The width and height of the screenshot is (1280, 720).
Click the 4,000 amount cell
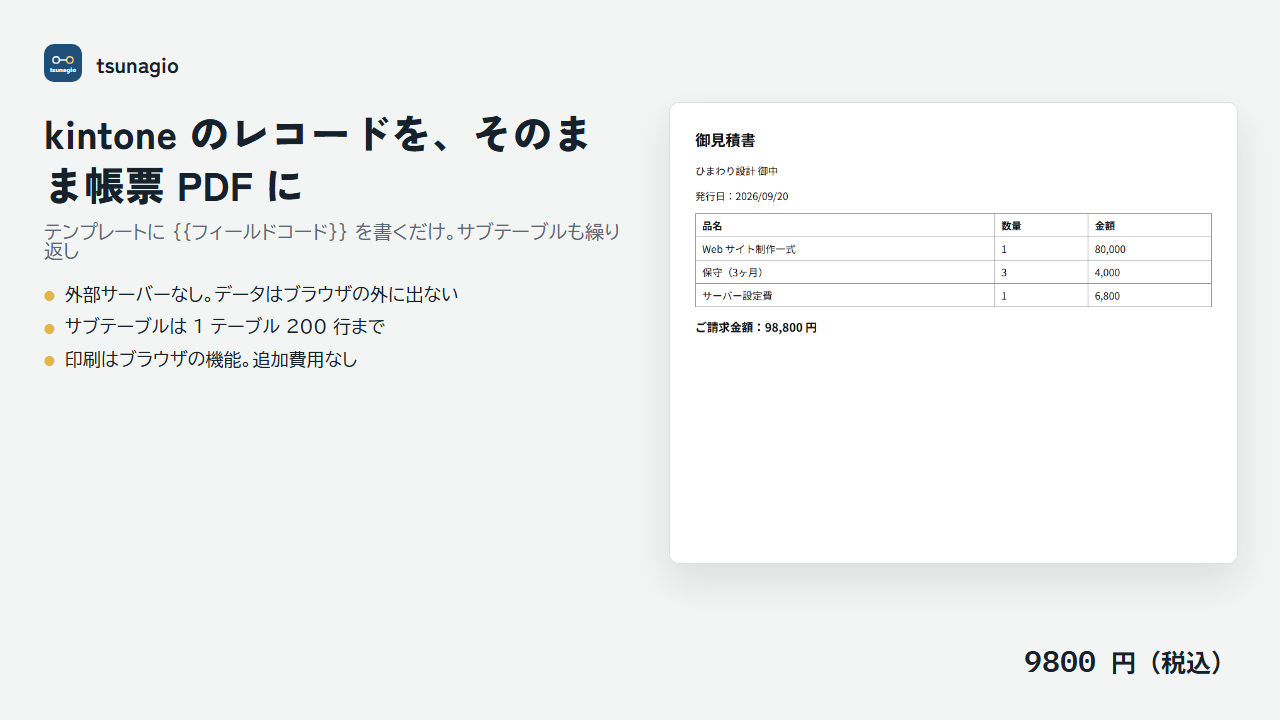pyautogui.click(x=1149, y=272)
